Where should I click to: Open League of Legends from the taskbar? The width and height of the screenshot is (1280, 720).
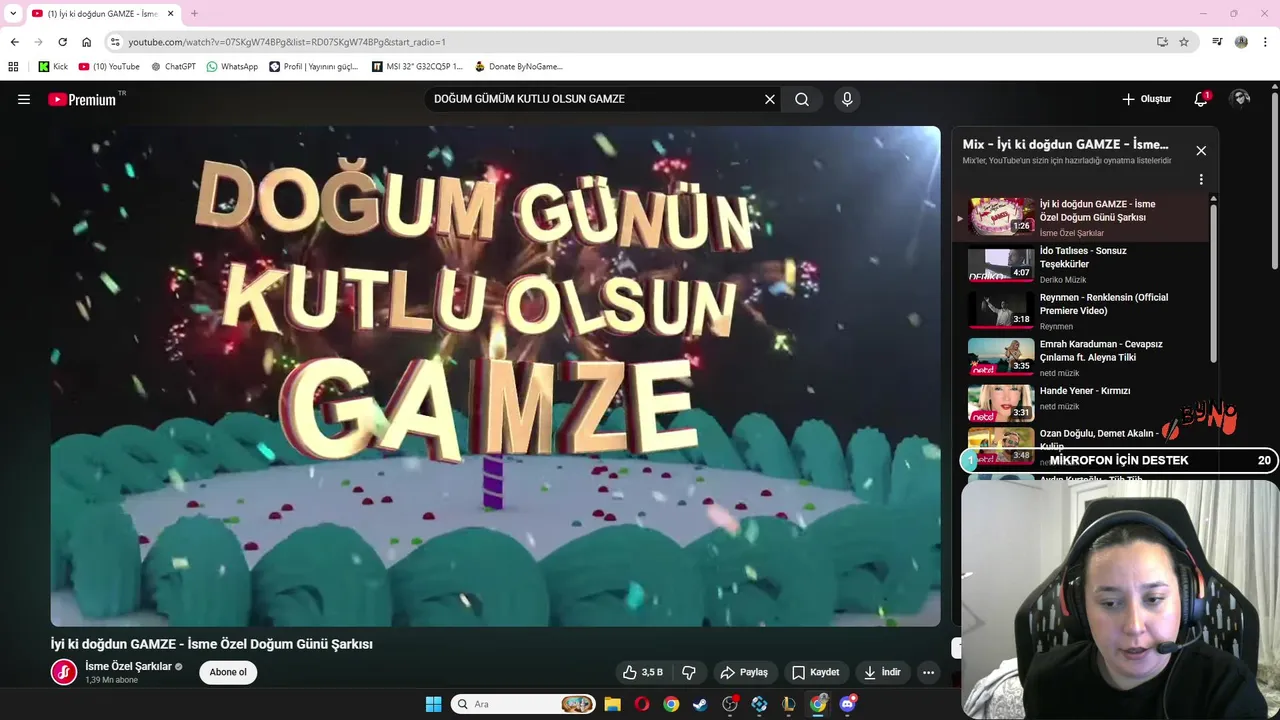pos(789,704)
